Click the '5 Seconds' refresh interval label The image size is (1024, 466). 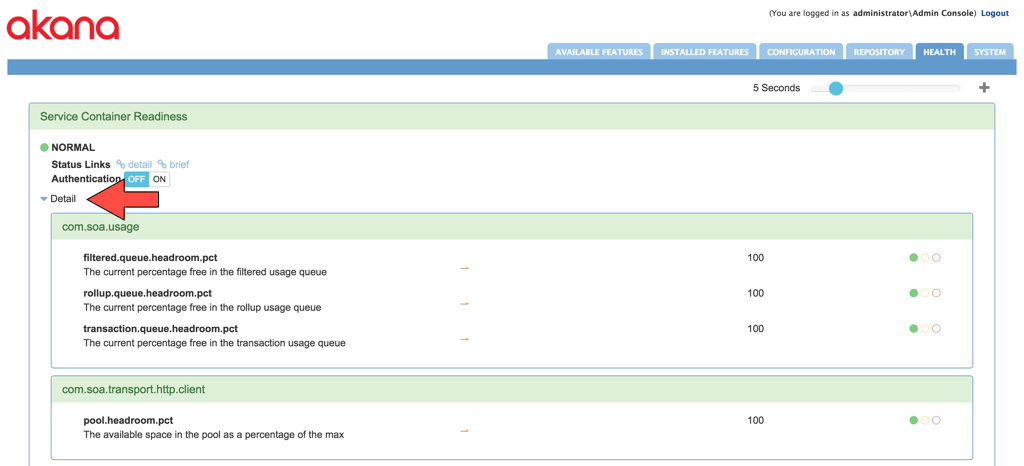pos(776,88)
